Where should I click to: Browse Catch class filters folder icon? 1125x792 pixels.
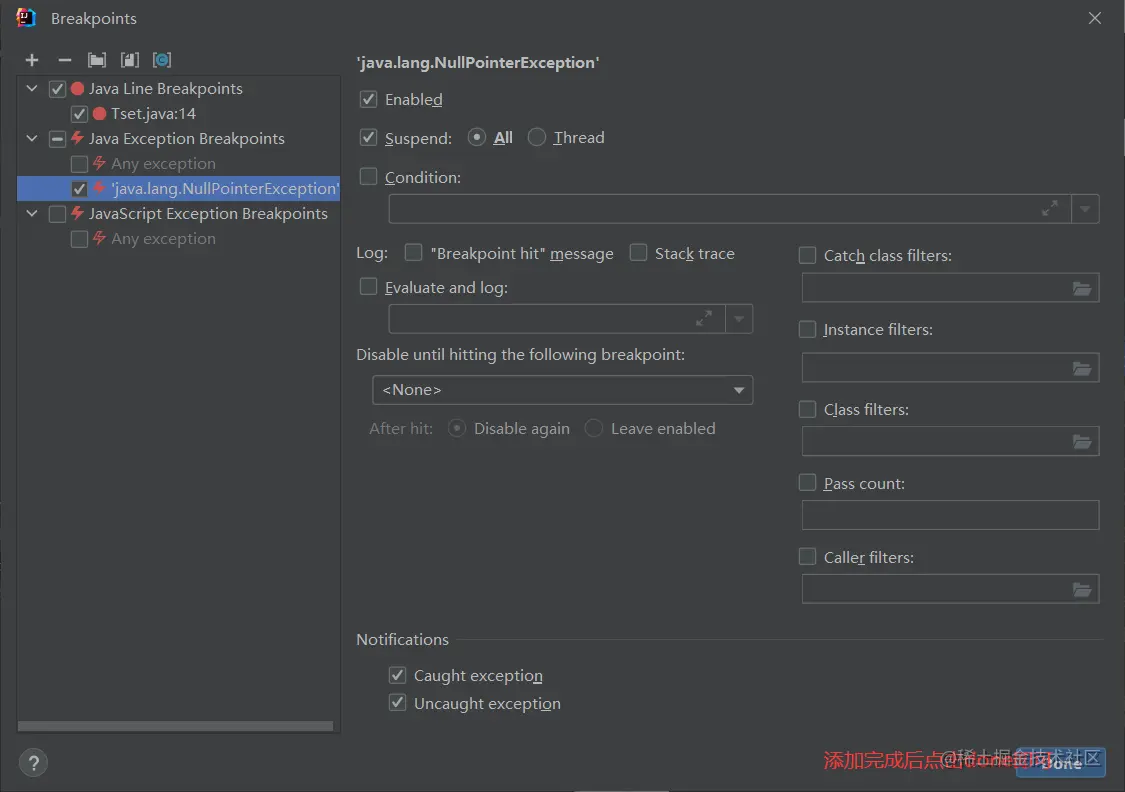(x=1081, y=288)
